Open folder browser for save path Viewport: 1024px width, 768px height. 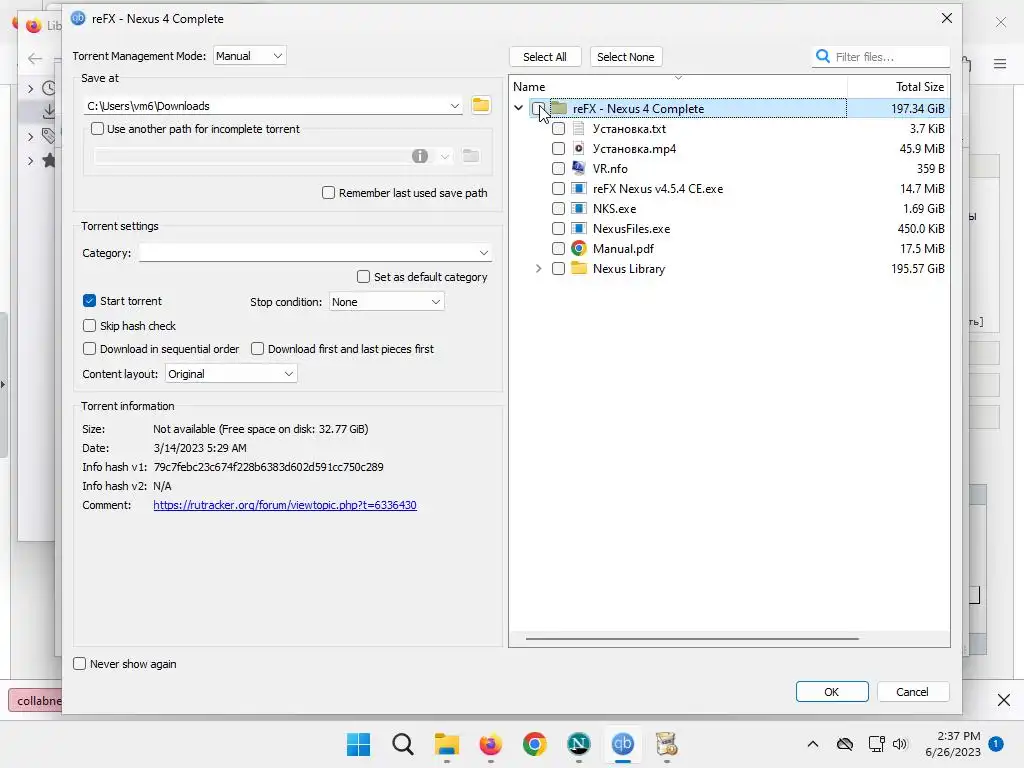[x=481, y=105]
